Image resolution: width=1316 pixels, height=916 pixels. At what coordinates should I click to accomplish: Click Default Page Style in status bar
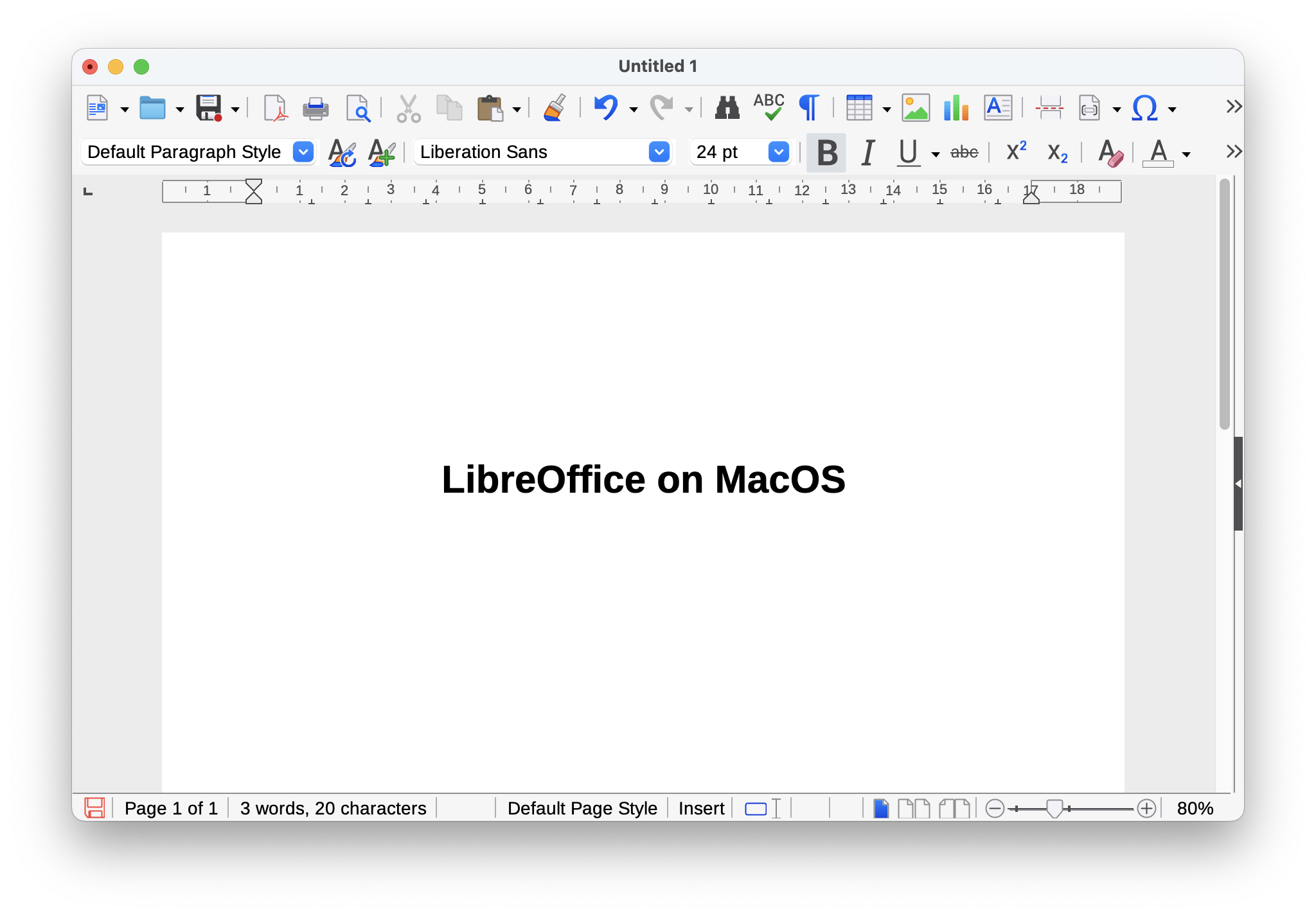581,808
